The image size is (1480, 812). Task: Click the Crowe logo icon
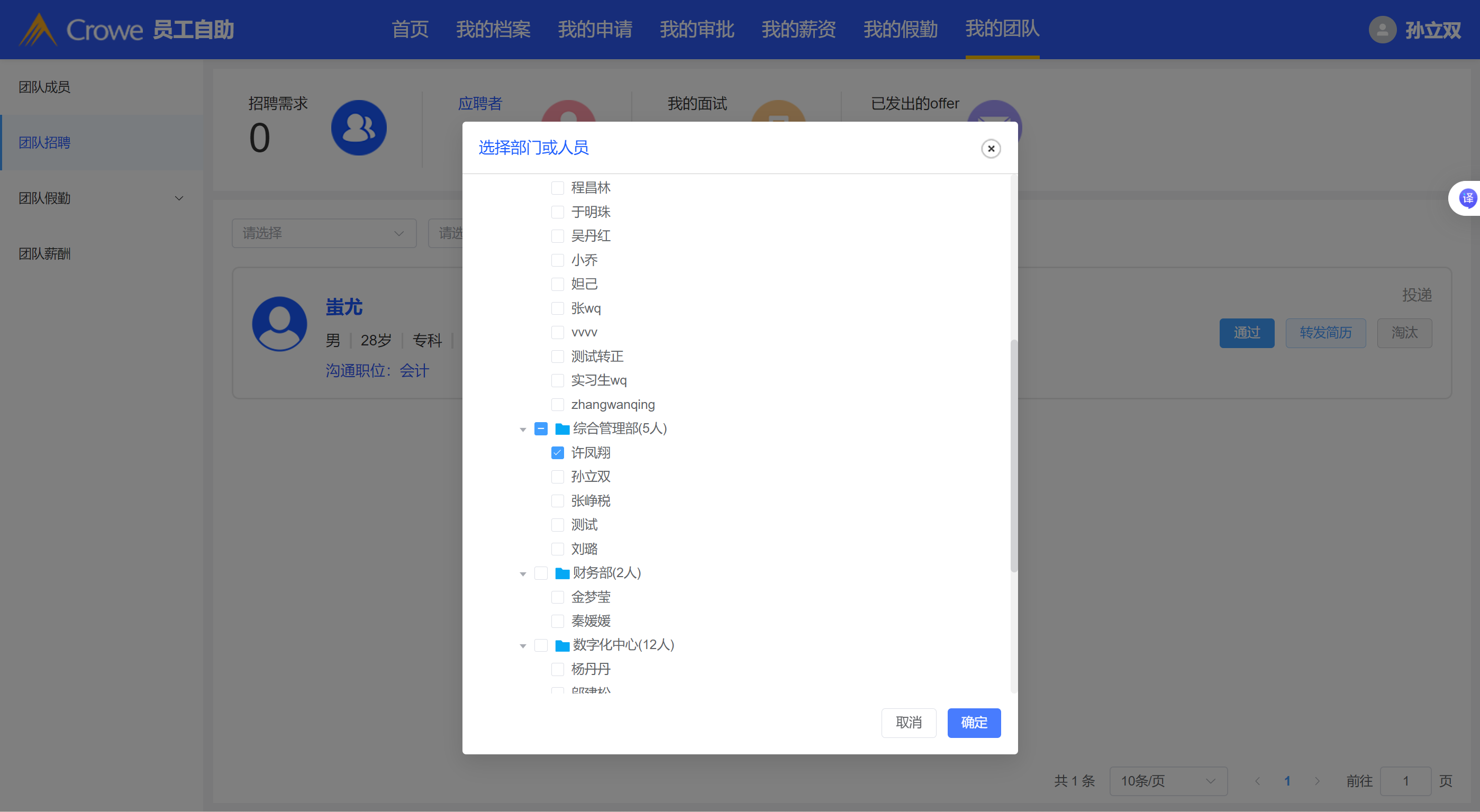pyautogui.click(x=38, y=30)
